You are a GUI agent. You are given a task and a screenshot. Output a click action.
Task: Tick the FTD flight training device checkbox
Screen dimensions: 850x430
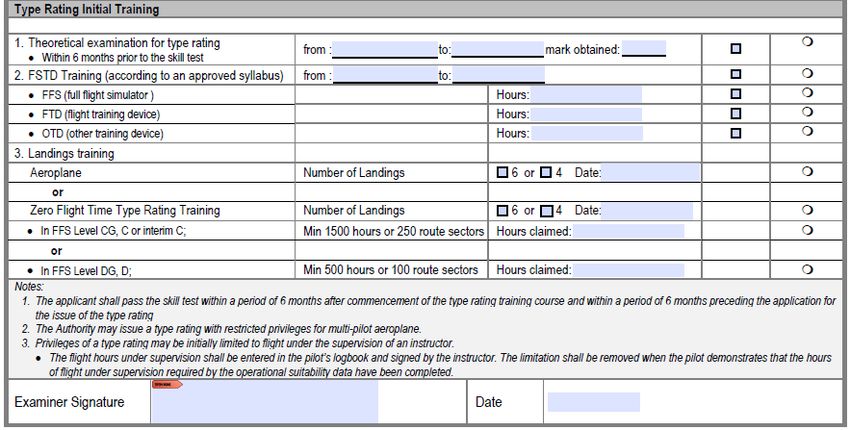point(736,114)
